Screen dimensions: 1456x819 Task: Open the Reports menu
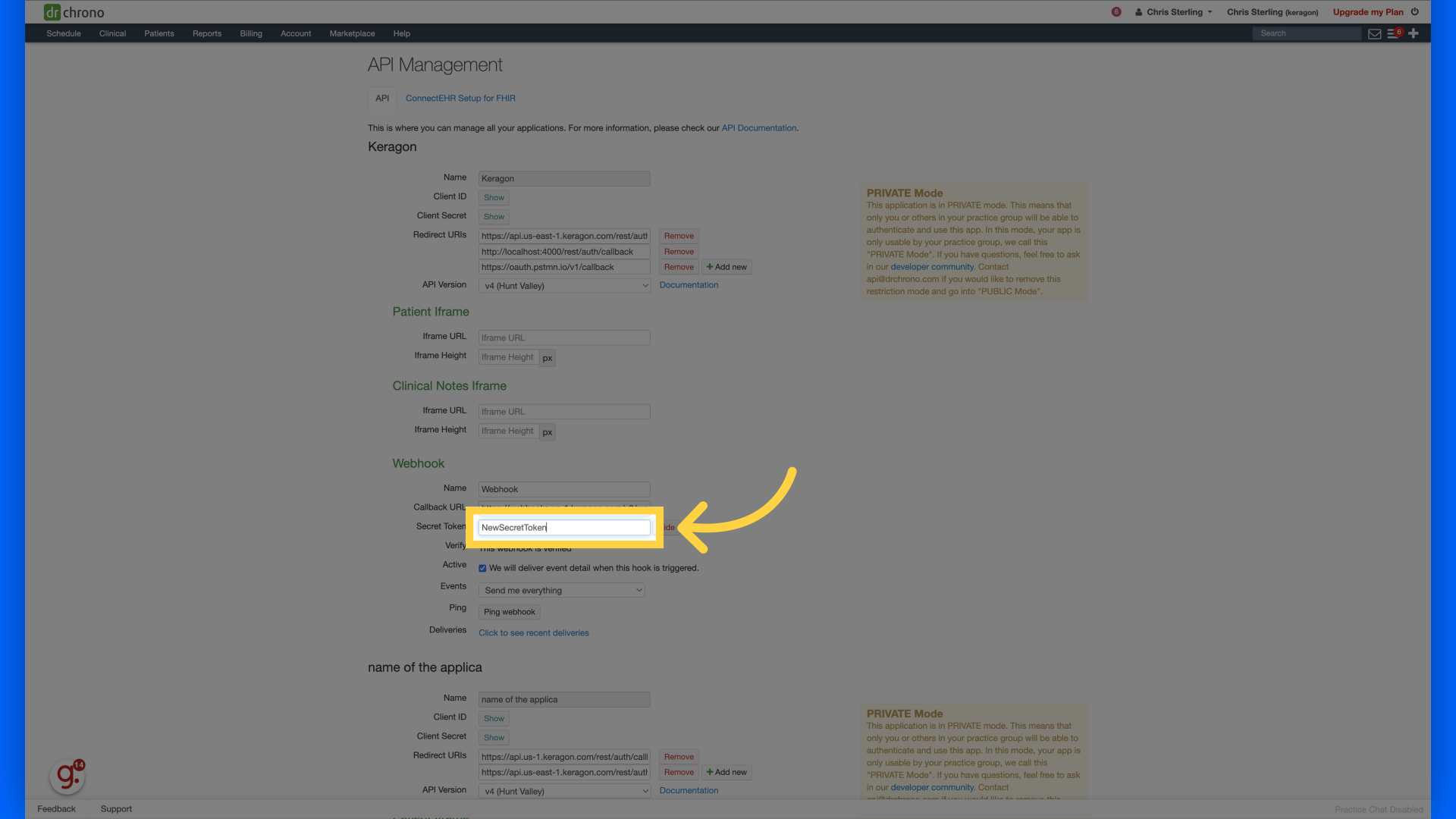pyautogui.click(x=207, y=33)
